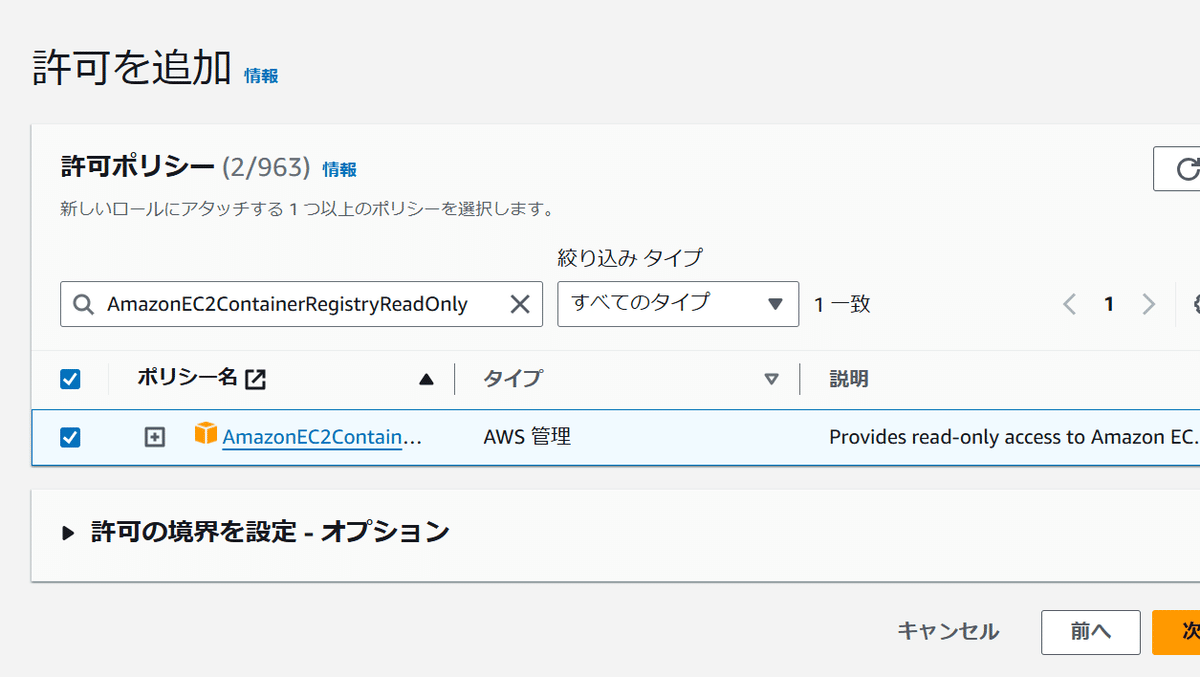1200x677 pixels.
Task: Click the キャンセル button
Action: point(947,631)
